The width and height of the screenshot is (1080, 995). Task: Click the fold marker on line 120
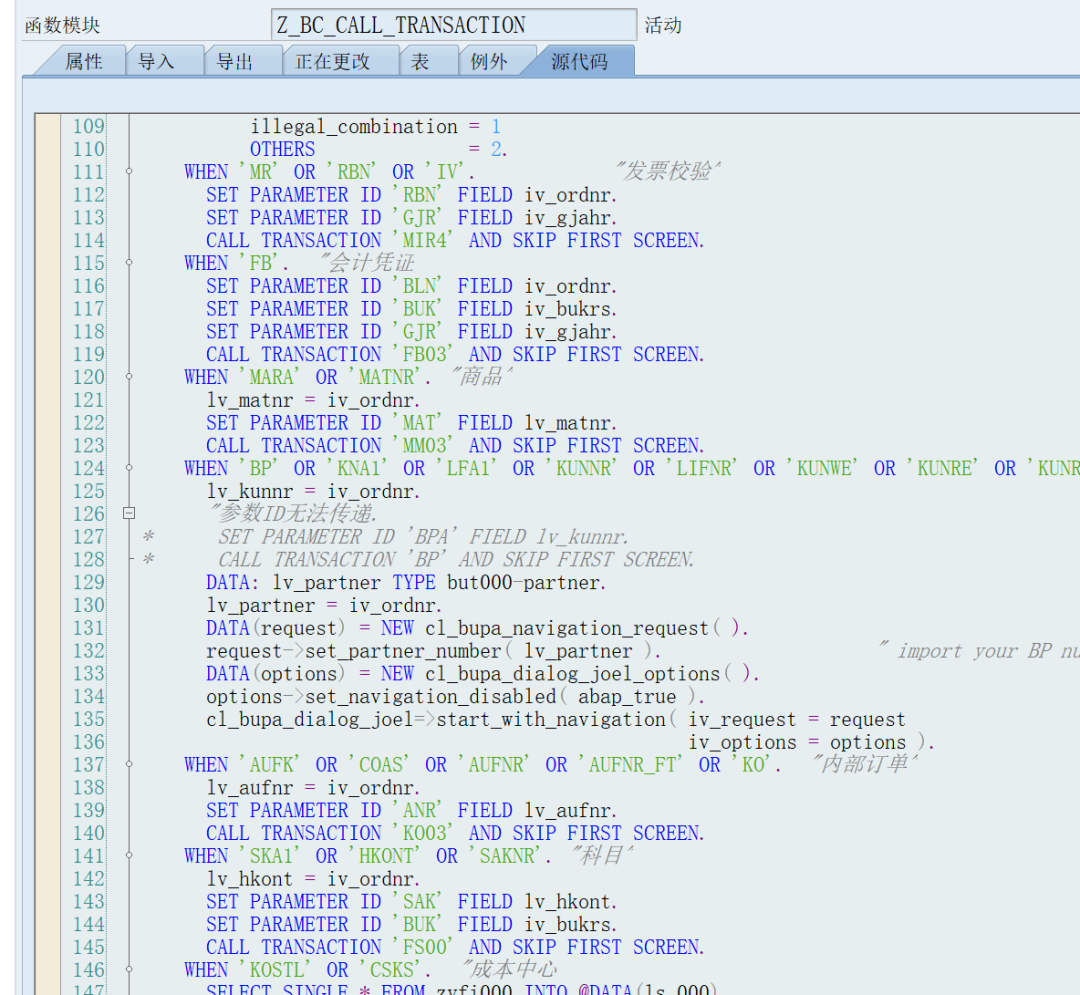[129, 377]
